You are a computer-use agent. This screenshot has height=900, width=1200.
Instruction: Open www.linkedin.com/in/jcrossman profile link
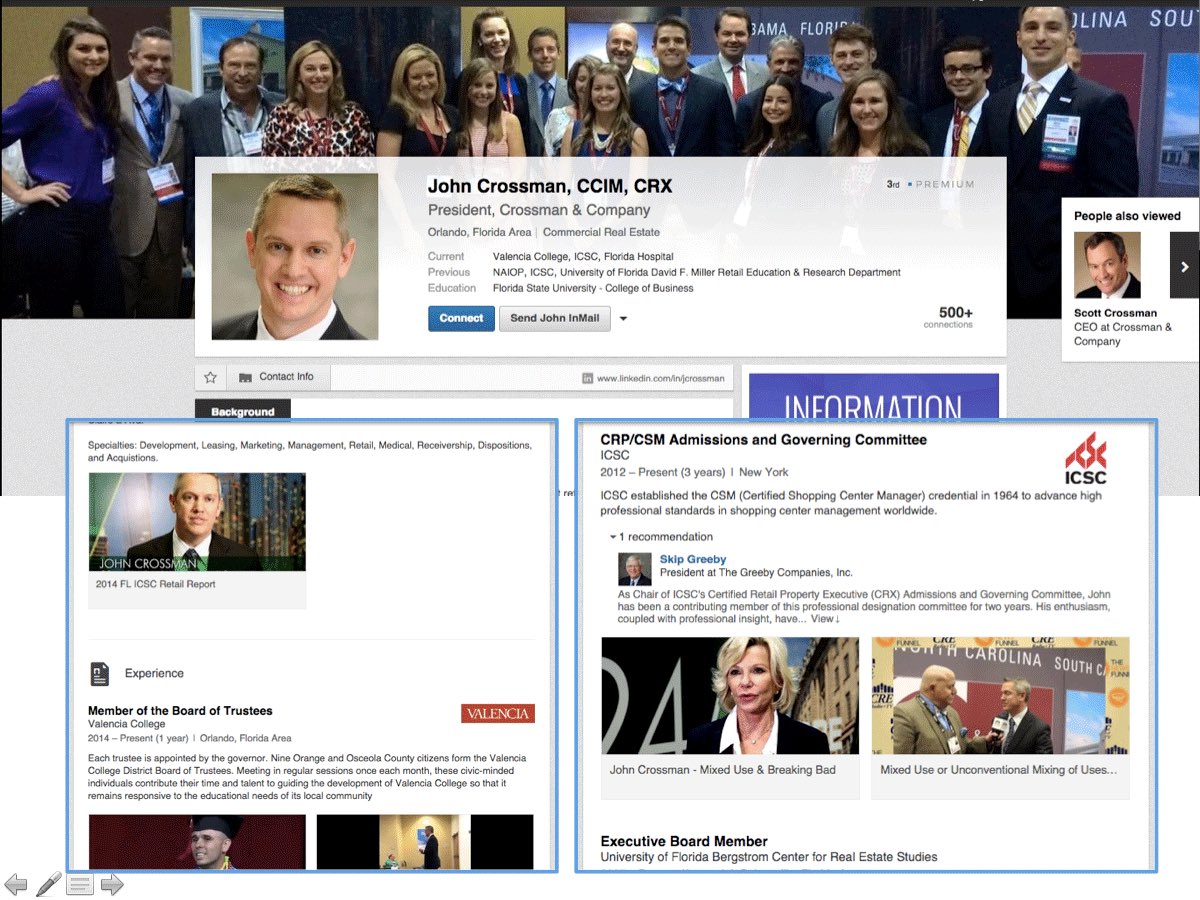660,378
